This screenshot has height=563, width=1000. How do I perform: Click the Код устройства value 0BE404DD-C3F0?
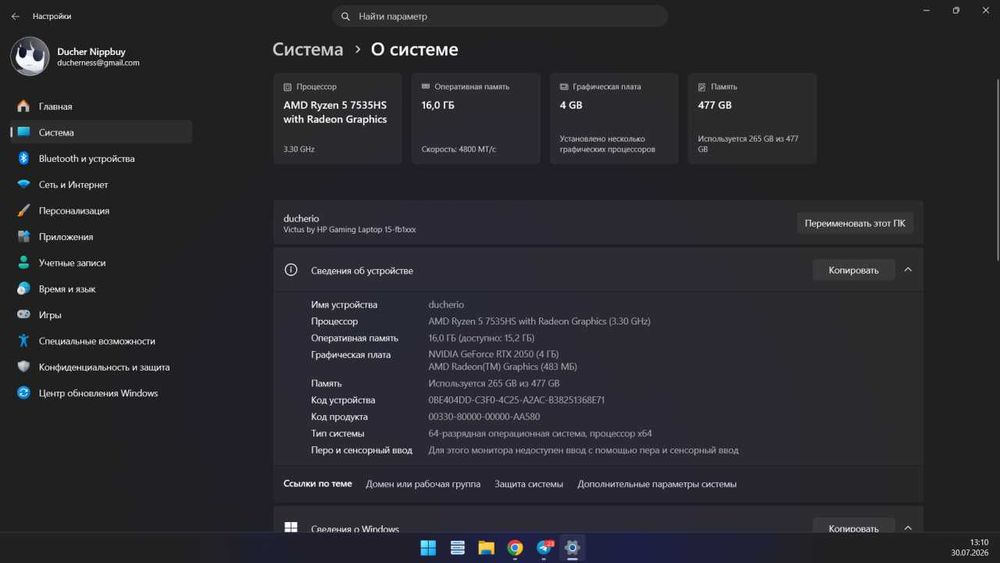pyautogui.click(x=517, y=400)
